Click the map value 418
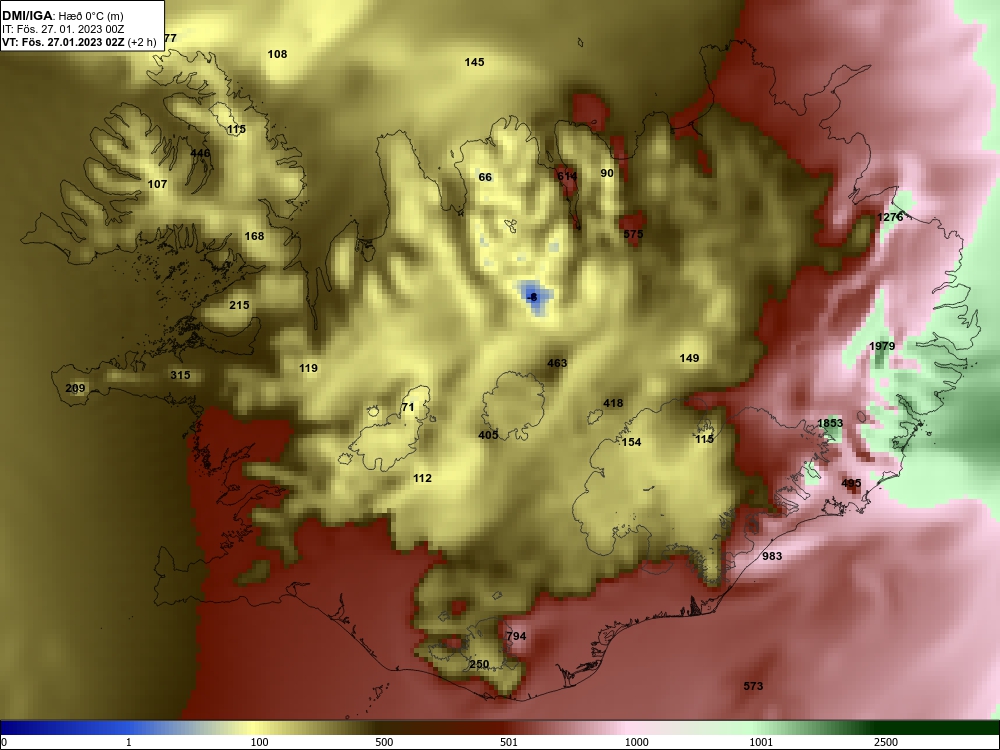The image size is (1000, 750). [x=613, y=403]
